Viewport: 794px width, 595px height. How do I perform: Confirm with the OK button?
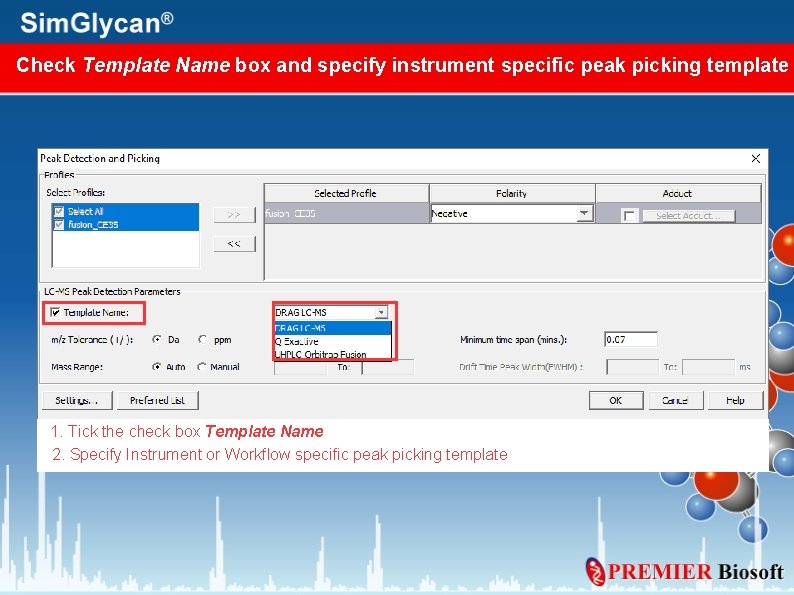[x=616, y=401]
